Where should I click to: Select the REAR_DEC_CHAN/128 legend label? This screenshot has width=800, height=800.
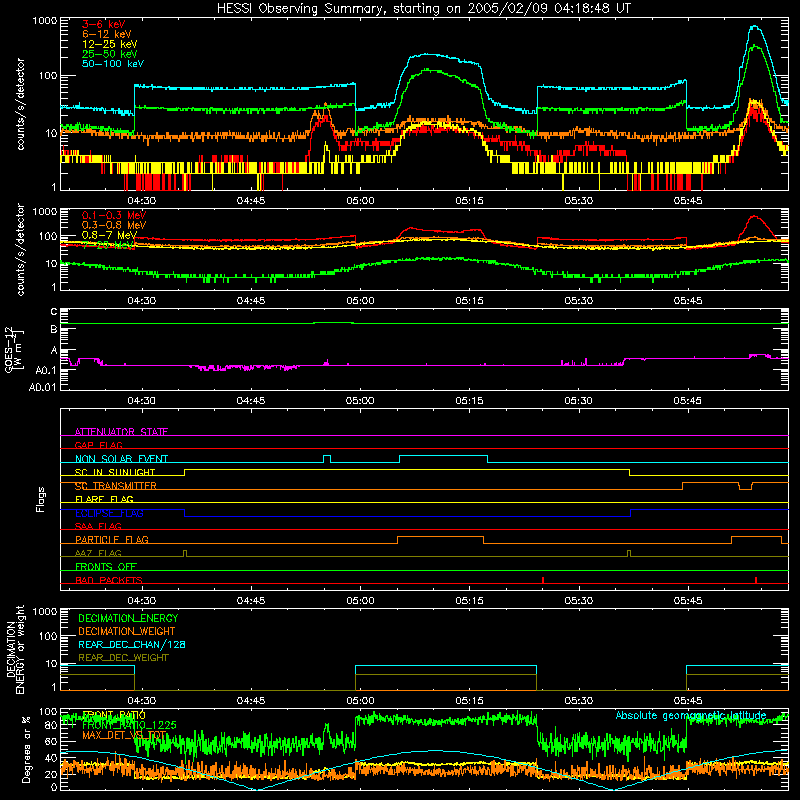tap(132, 644)
